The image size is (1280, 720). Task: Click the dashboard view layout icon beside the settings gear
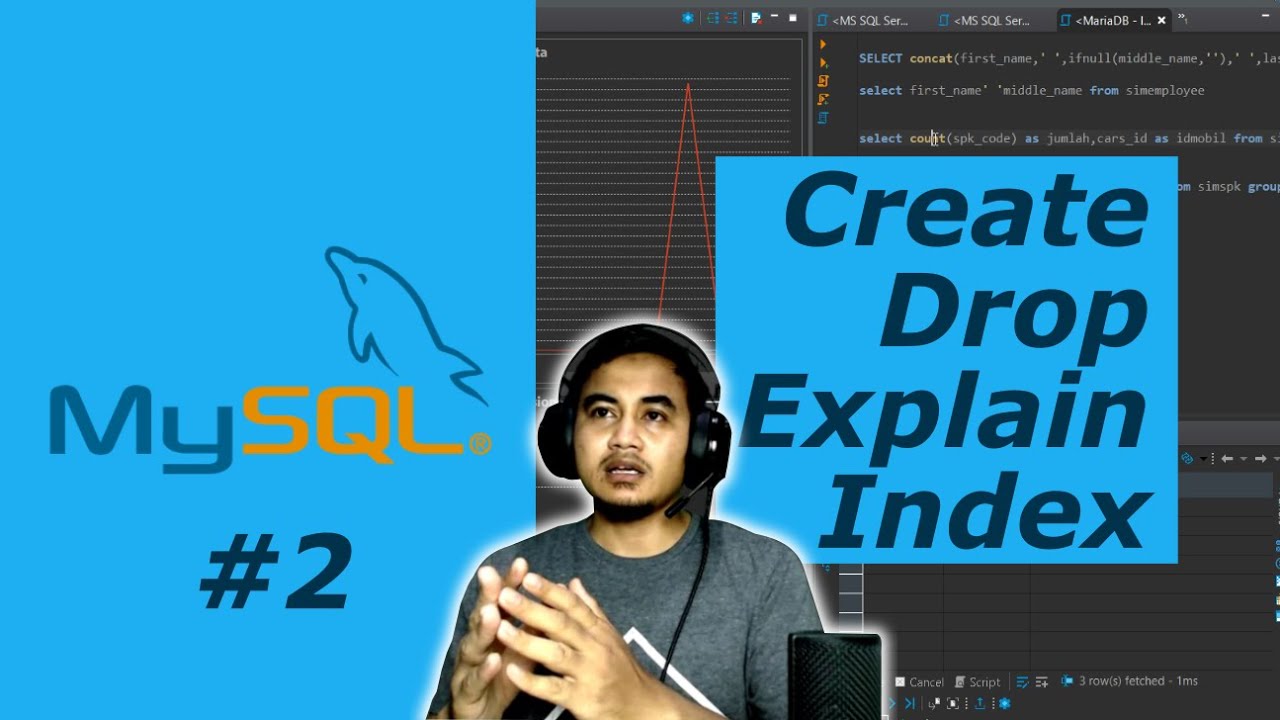point(713,18)
